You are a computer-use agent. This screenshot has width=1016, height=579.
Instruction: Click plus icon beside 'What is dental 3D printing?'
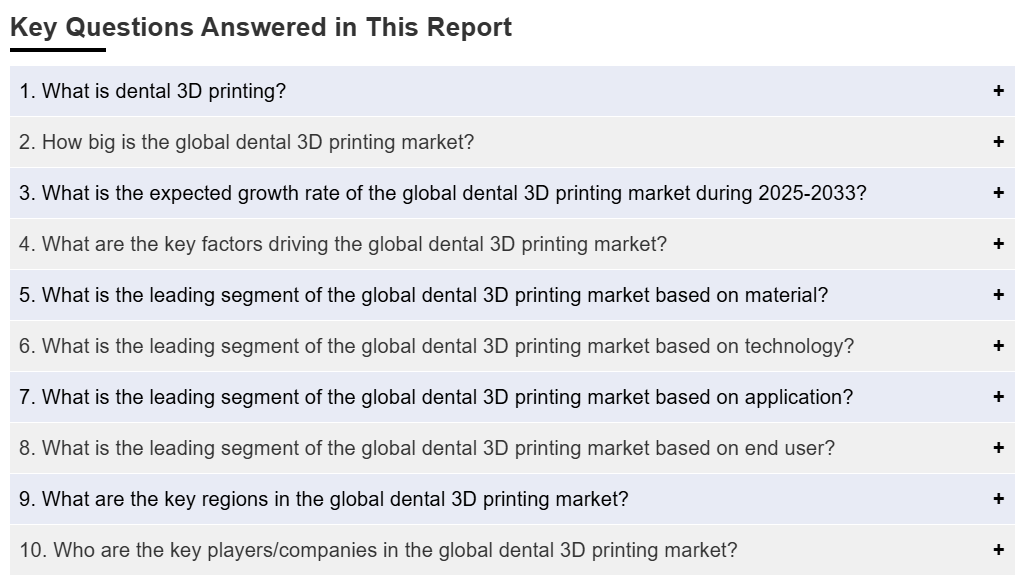pyautogui.click(x=998, y=91)
